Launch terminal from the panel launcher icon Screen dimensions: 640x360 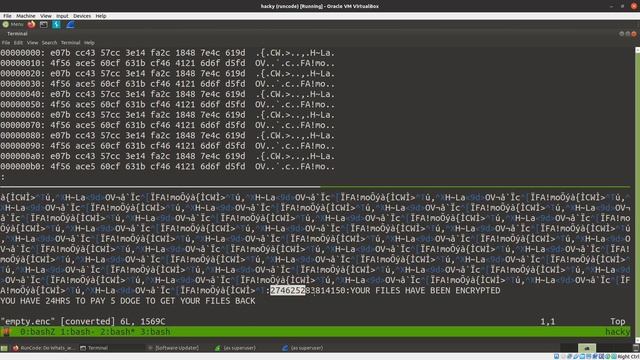pyautogui.click(x=44, y=24)
